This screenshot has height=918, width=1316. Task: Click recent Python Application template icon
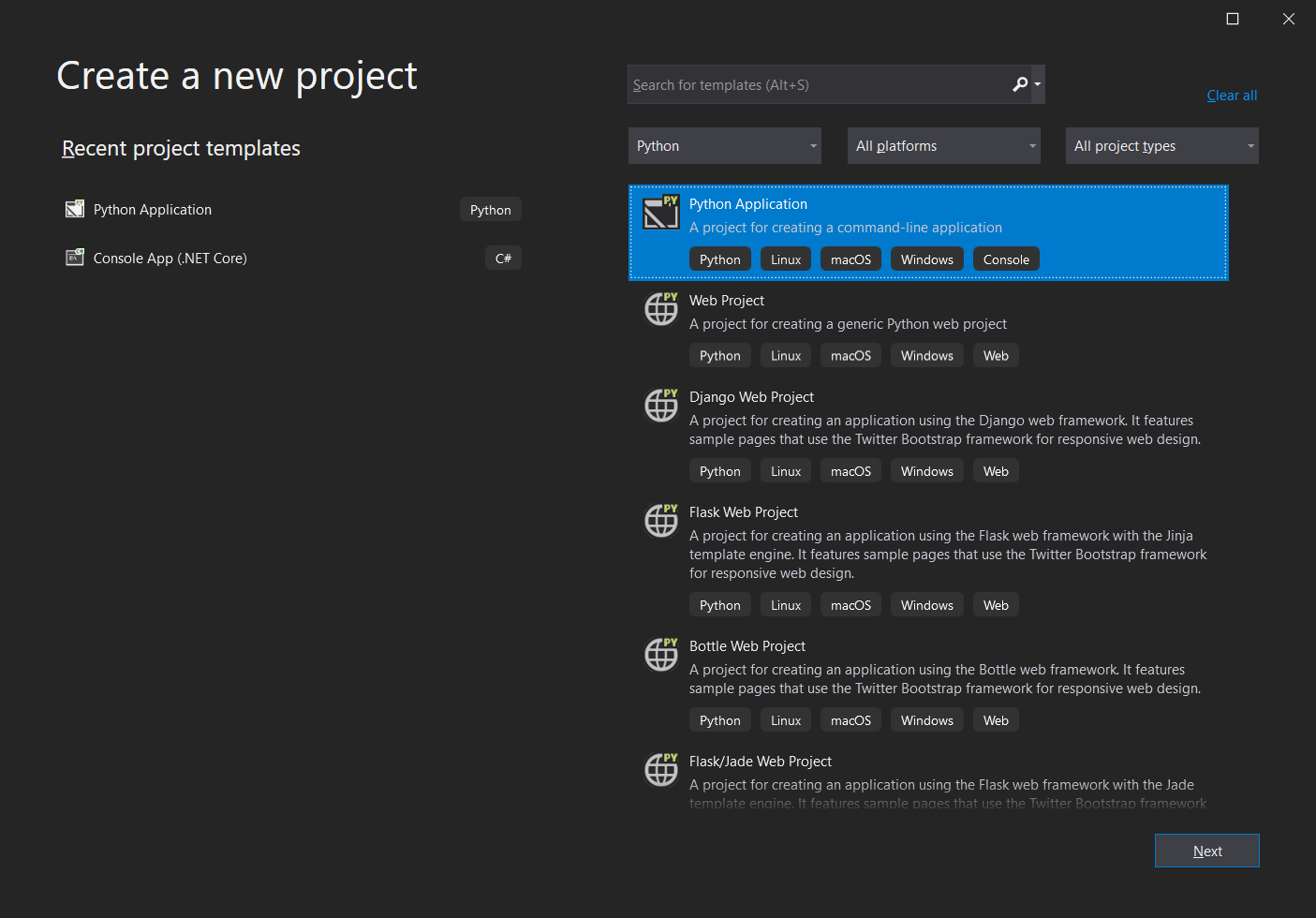(x=75, y=209)
